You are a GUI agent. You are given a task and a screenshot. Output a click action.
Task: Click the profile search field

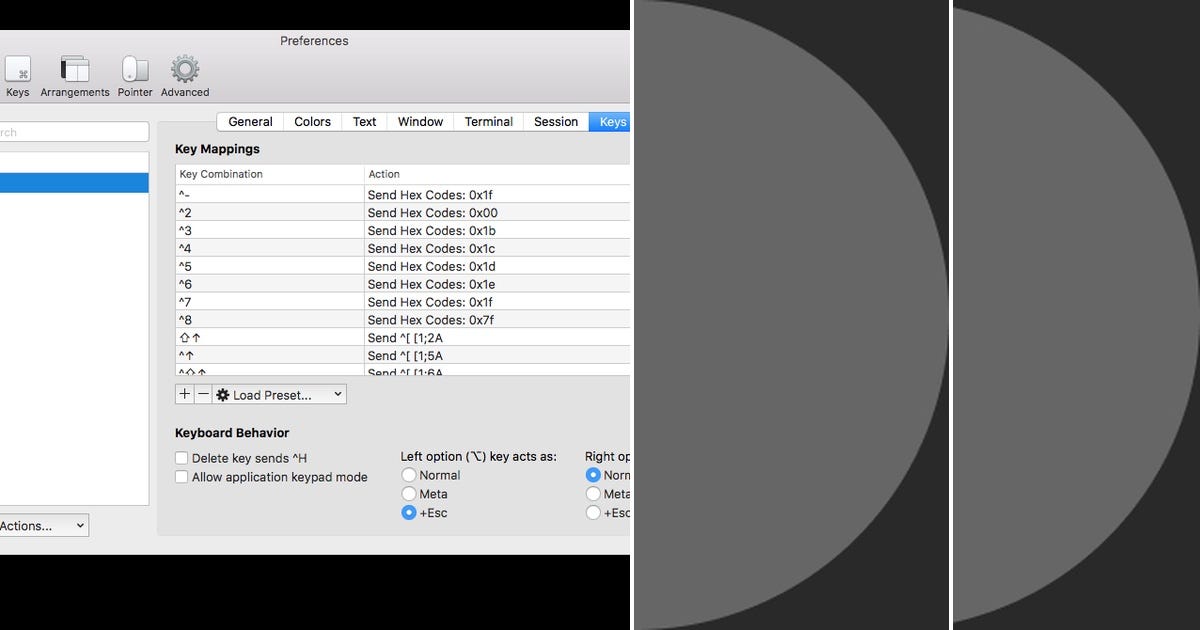tap(74, 132)
